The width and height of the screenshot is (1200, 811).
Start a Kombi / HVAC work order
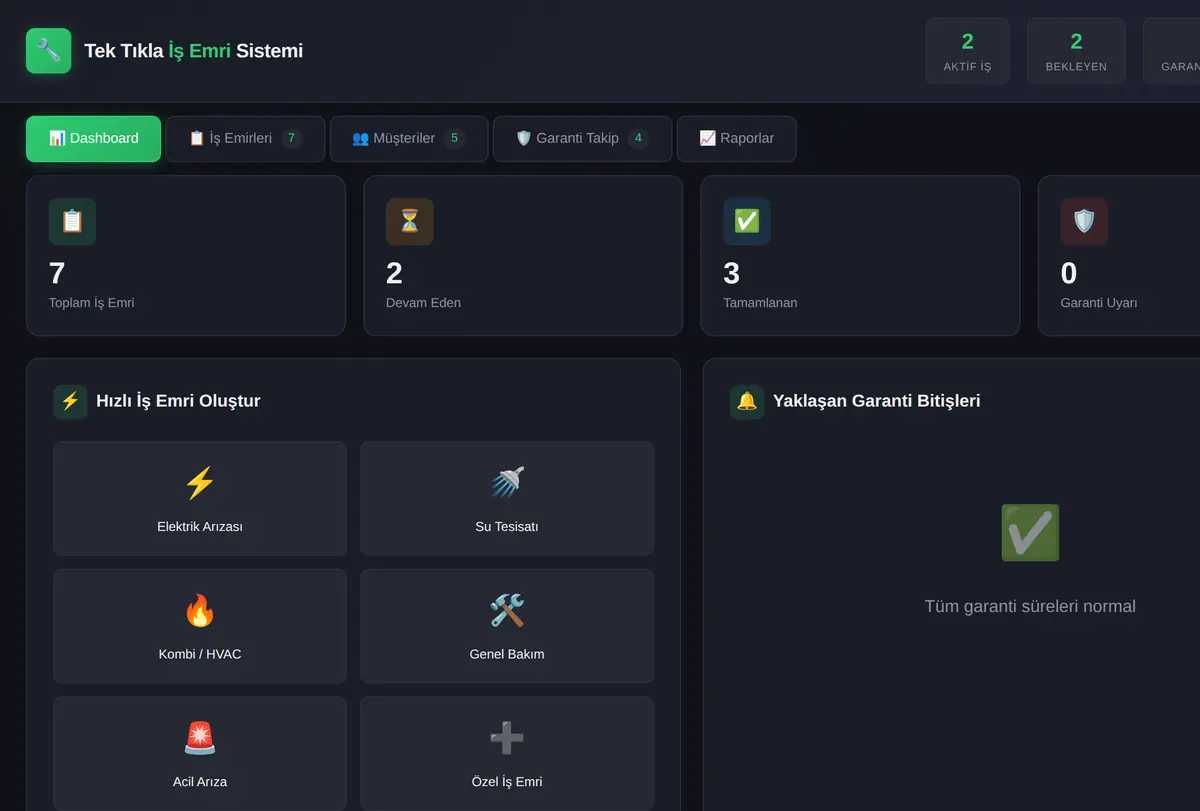click(x=200, y=626)
